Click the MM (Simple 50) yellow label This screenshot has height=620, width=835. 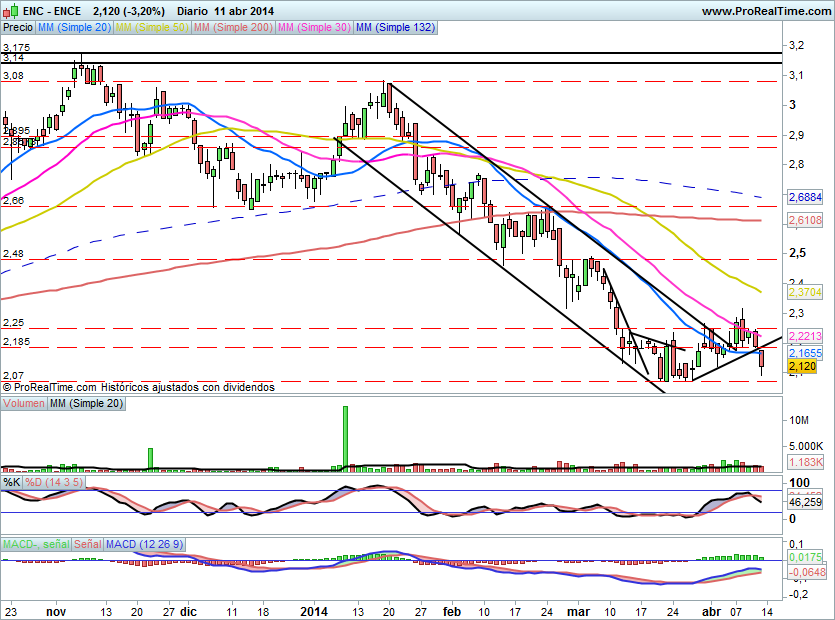click(x=151, y=28)
